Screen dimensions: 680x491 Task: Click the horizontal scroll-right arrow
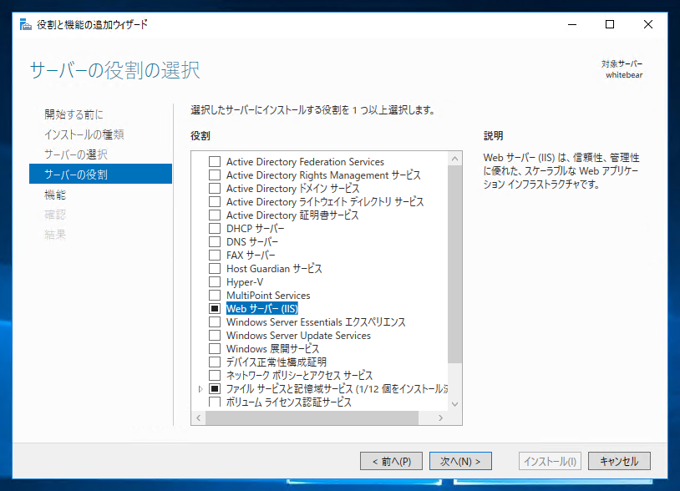(x=441, y=418)
